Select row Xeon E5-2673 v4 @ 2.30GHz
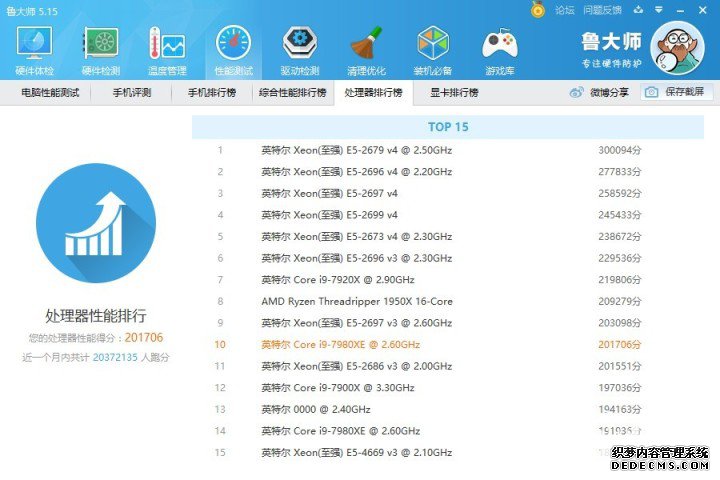The height and width of the screenshot is (480, 720). point(448,237)
